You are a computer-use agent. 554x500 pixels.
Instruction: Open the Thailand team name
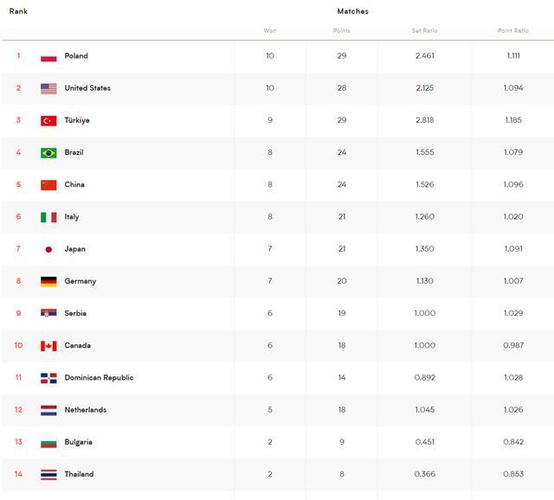point(79,474)
